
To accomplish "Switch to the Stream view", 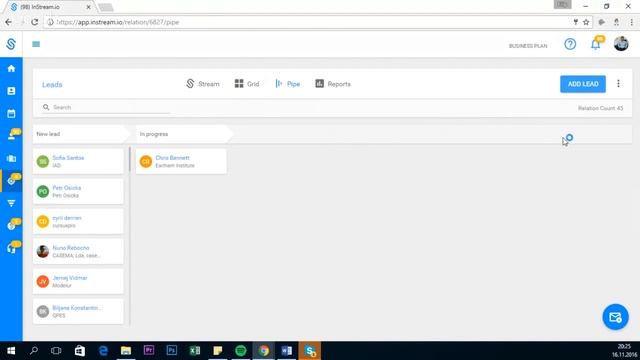I will click(203, 84).
